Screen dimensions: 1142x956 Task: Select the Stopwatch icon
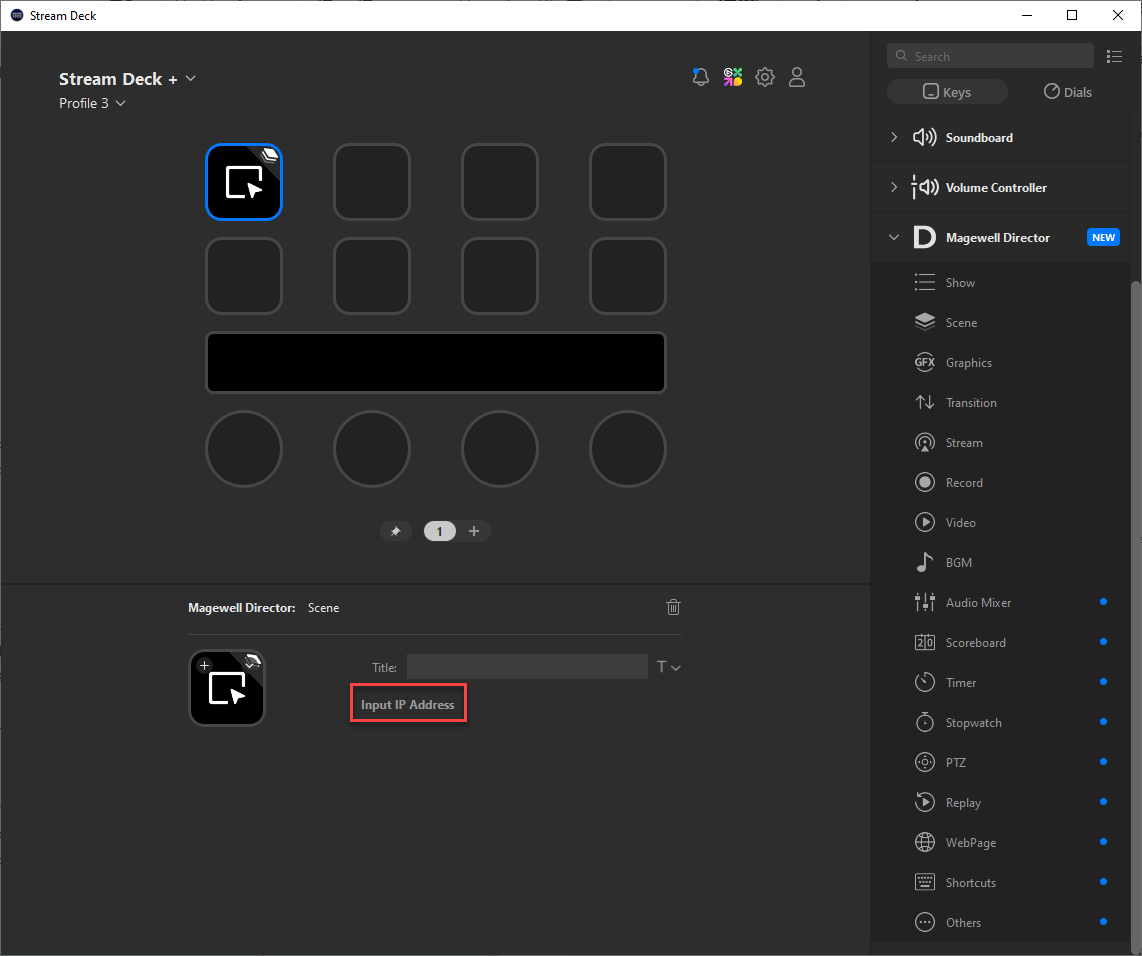[924, 722]
